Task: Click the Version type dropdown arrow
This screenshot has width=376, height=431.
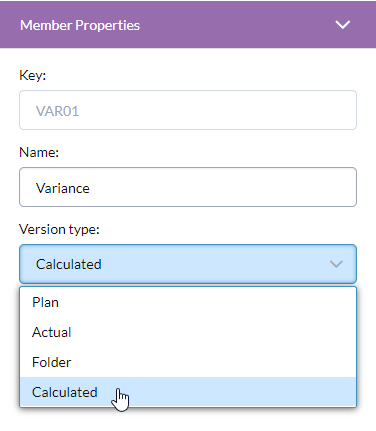Action: tap(336, 264)
